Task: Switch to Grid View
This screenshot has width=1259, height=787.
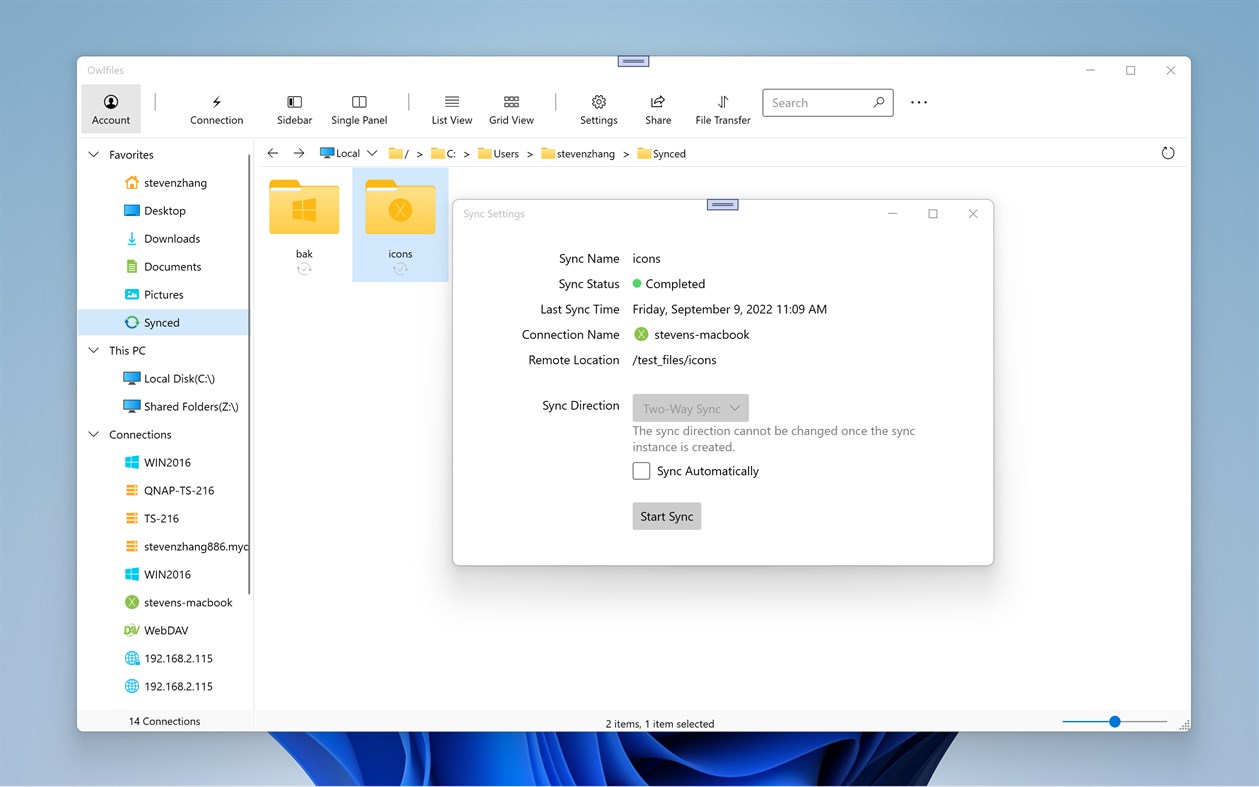Action: coord(511,108)
